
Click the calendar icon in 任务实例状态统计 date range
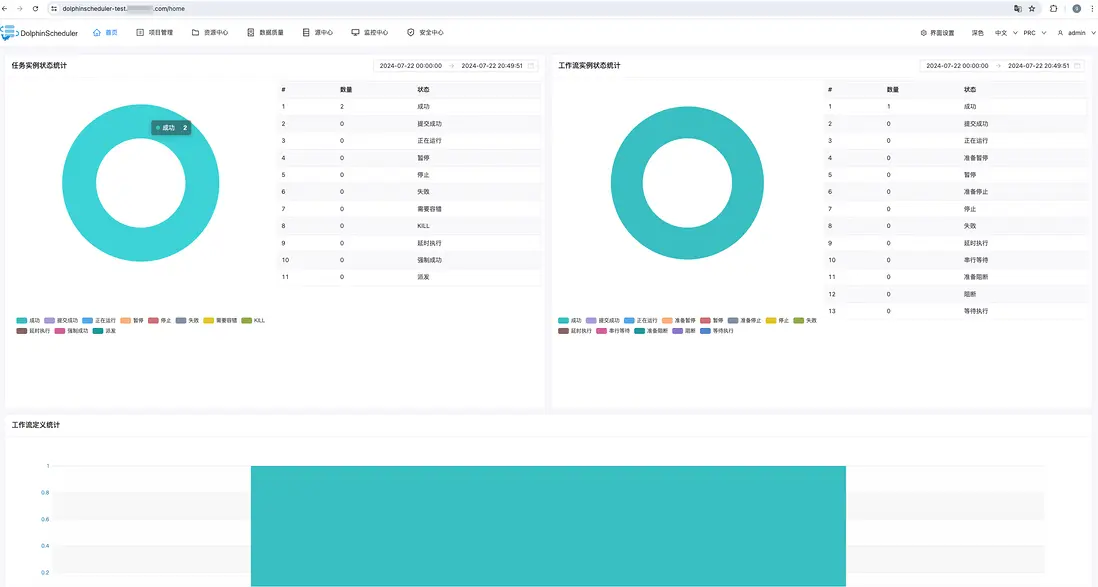click(x=531, y=66)
